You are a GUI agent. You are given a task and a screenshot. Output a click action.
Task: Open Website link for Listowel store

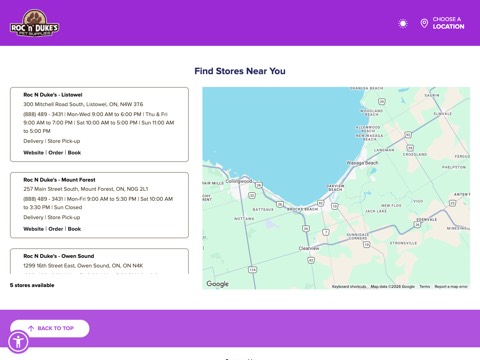pos(33,153)
